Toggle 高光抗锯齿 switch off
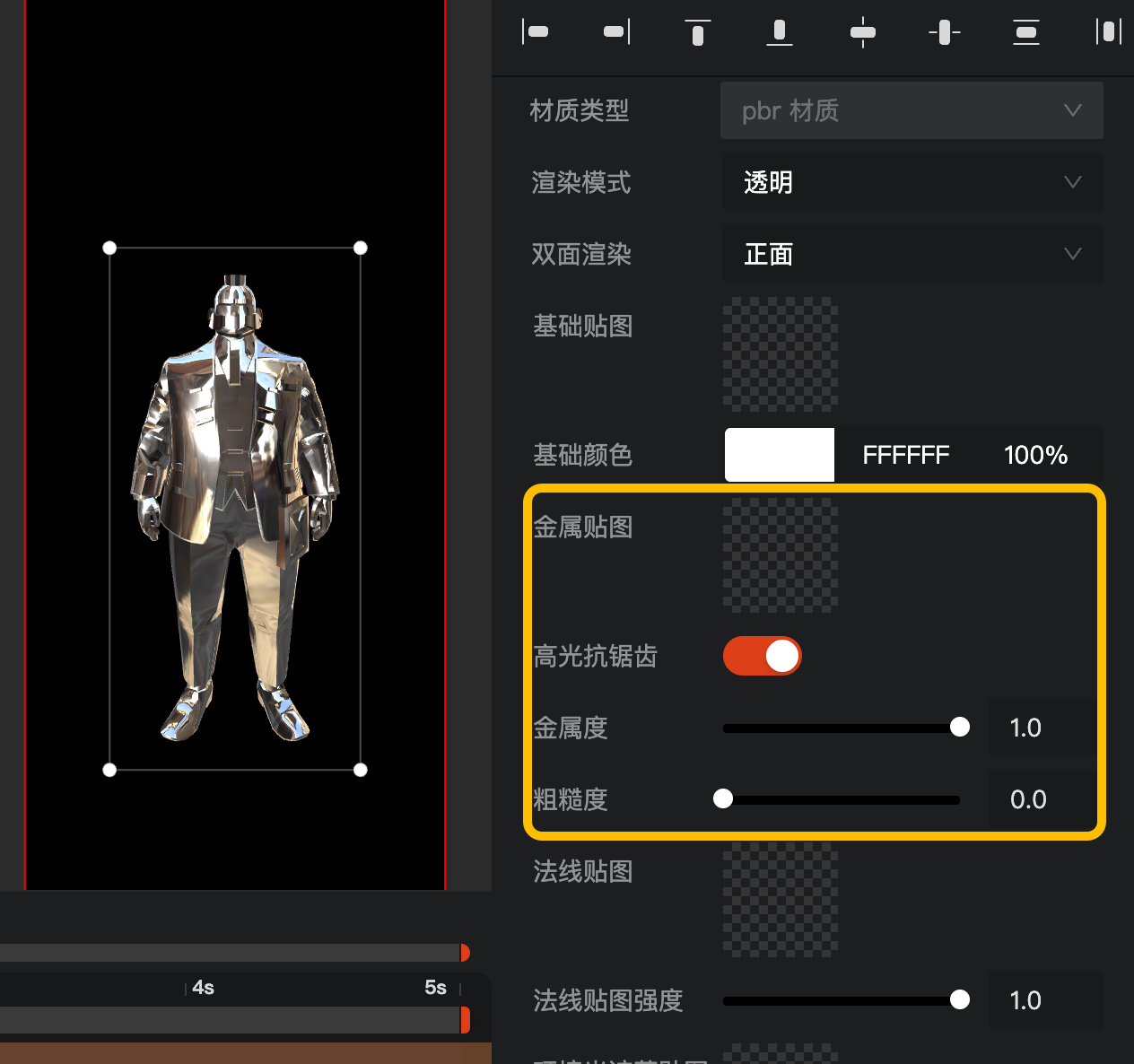This screenshot has width=1134, height=1064. 763,656
